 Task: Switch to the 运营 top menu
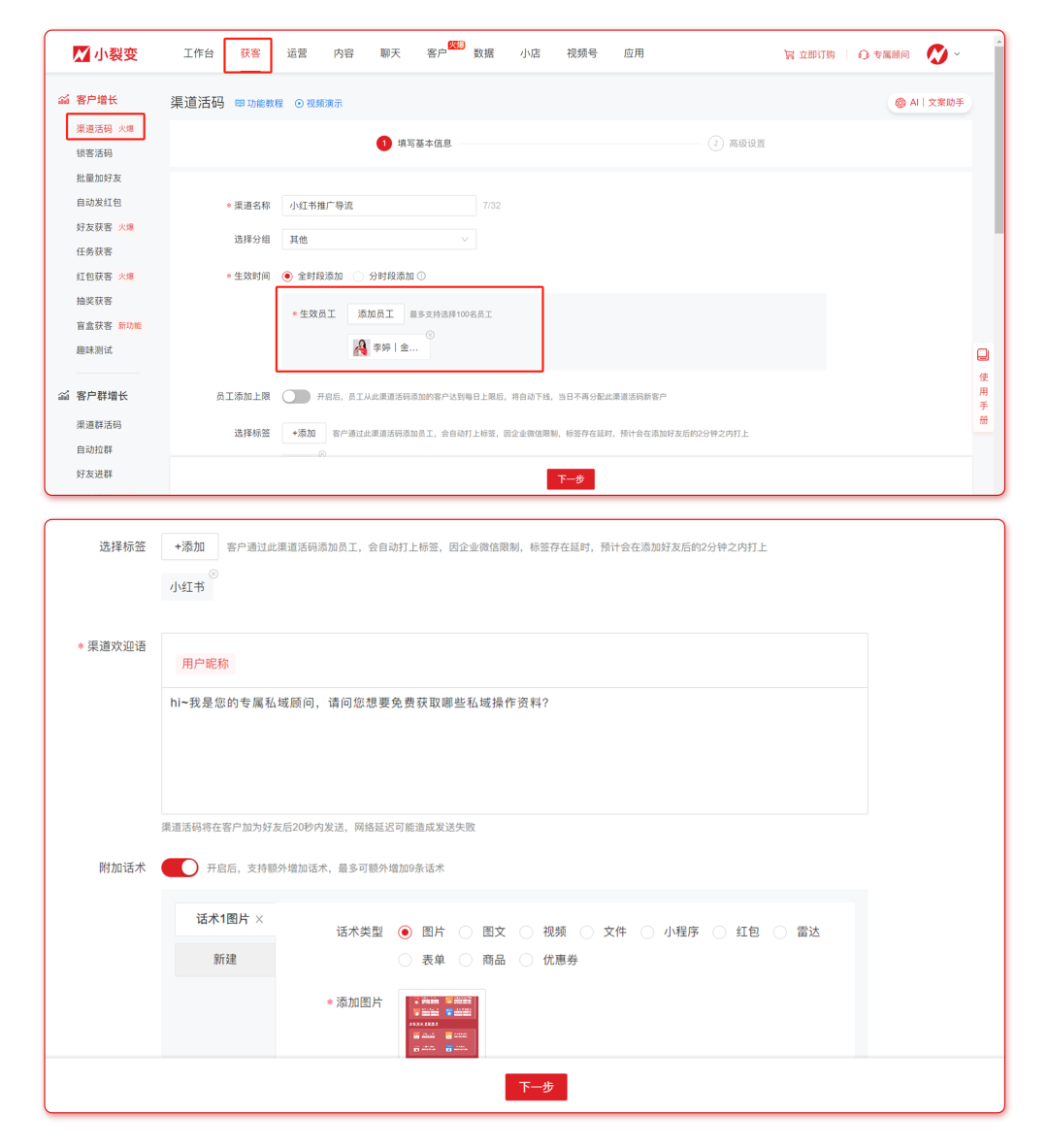297,53
